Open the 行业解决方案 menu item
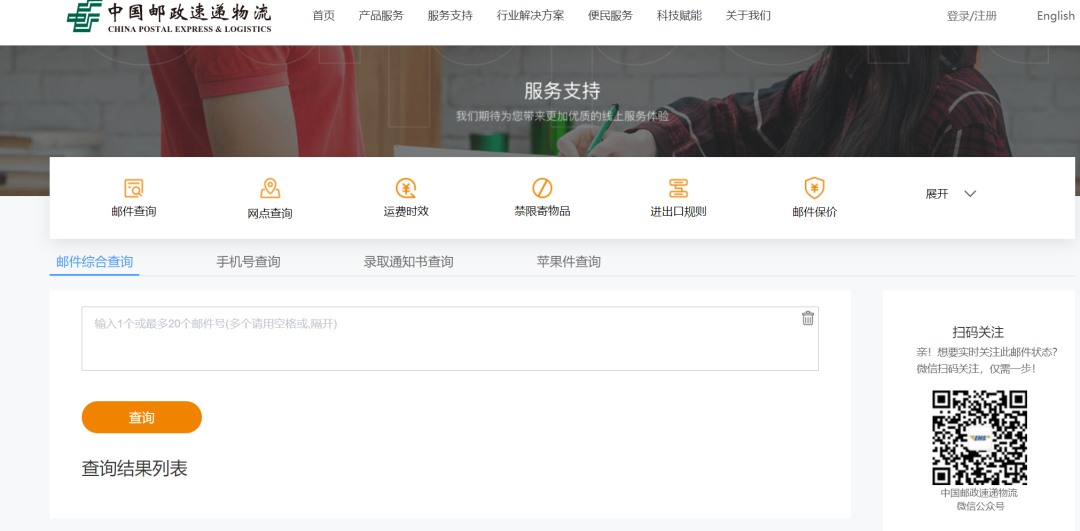Viewport: 1080px width, 531px height. [530, 16]
